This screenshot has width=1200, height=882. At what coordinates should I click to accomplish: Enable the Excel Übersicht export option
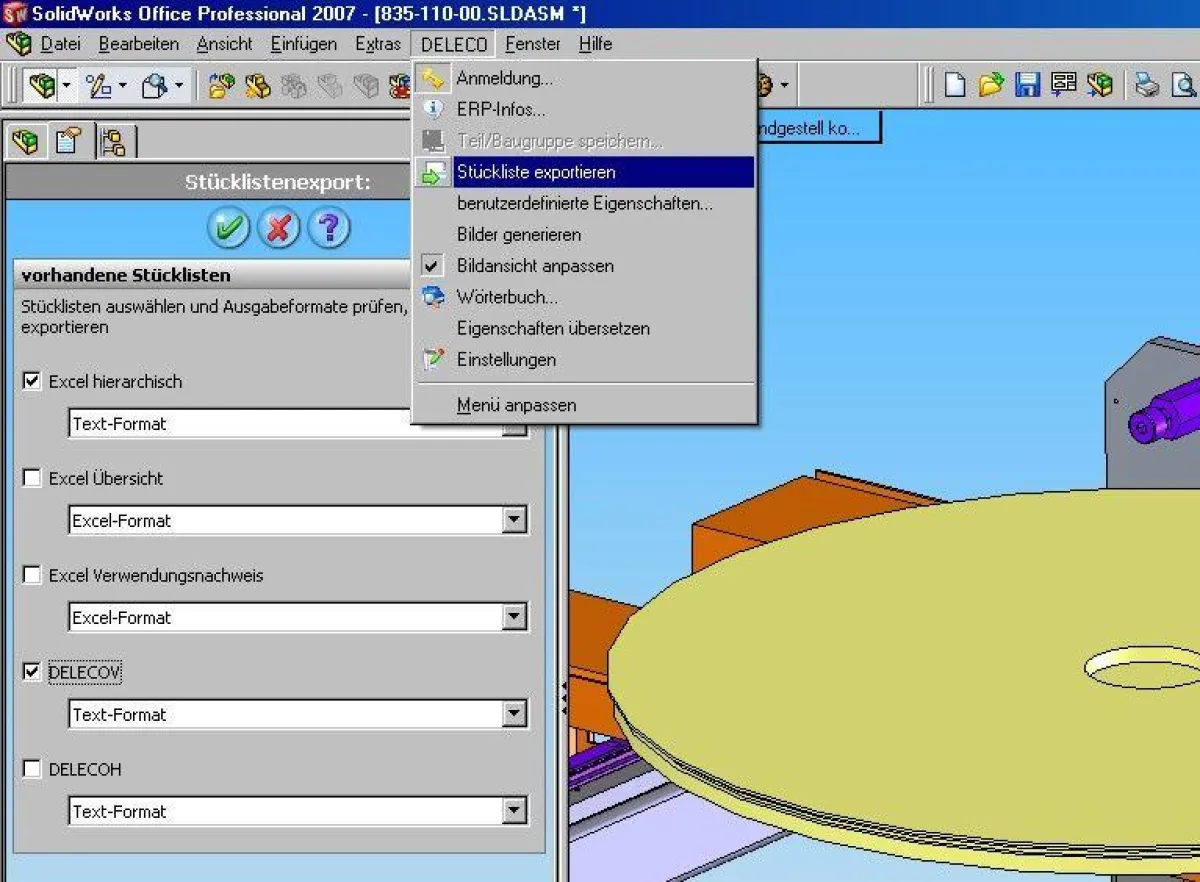pyautogui.click(x=29, y=478)
